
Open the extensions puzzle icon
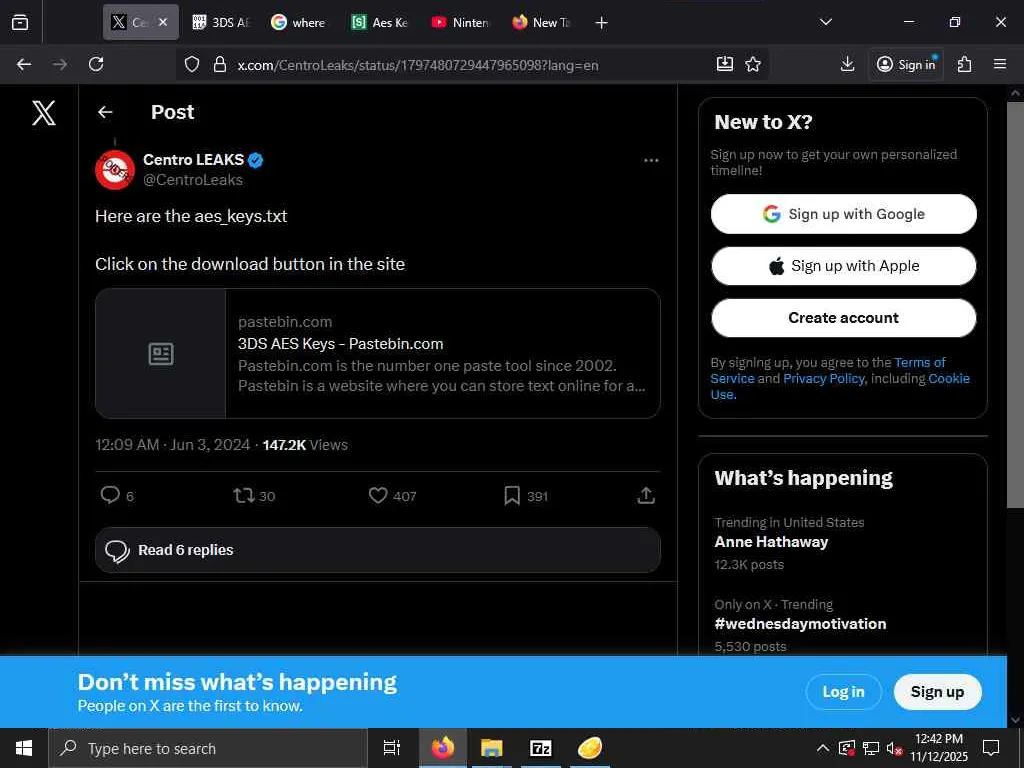pyautogui.click(x=965, y=64)
